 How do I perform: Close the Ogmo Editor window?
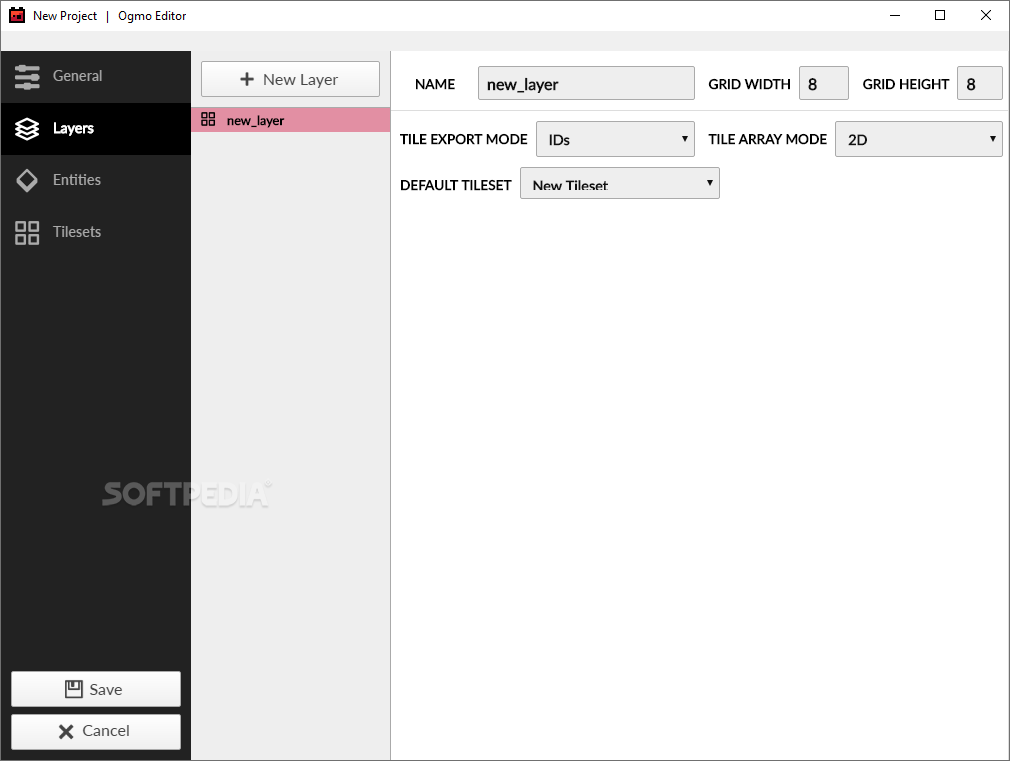pos(986,15)
